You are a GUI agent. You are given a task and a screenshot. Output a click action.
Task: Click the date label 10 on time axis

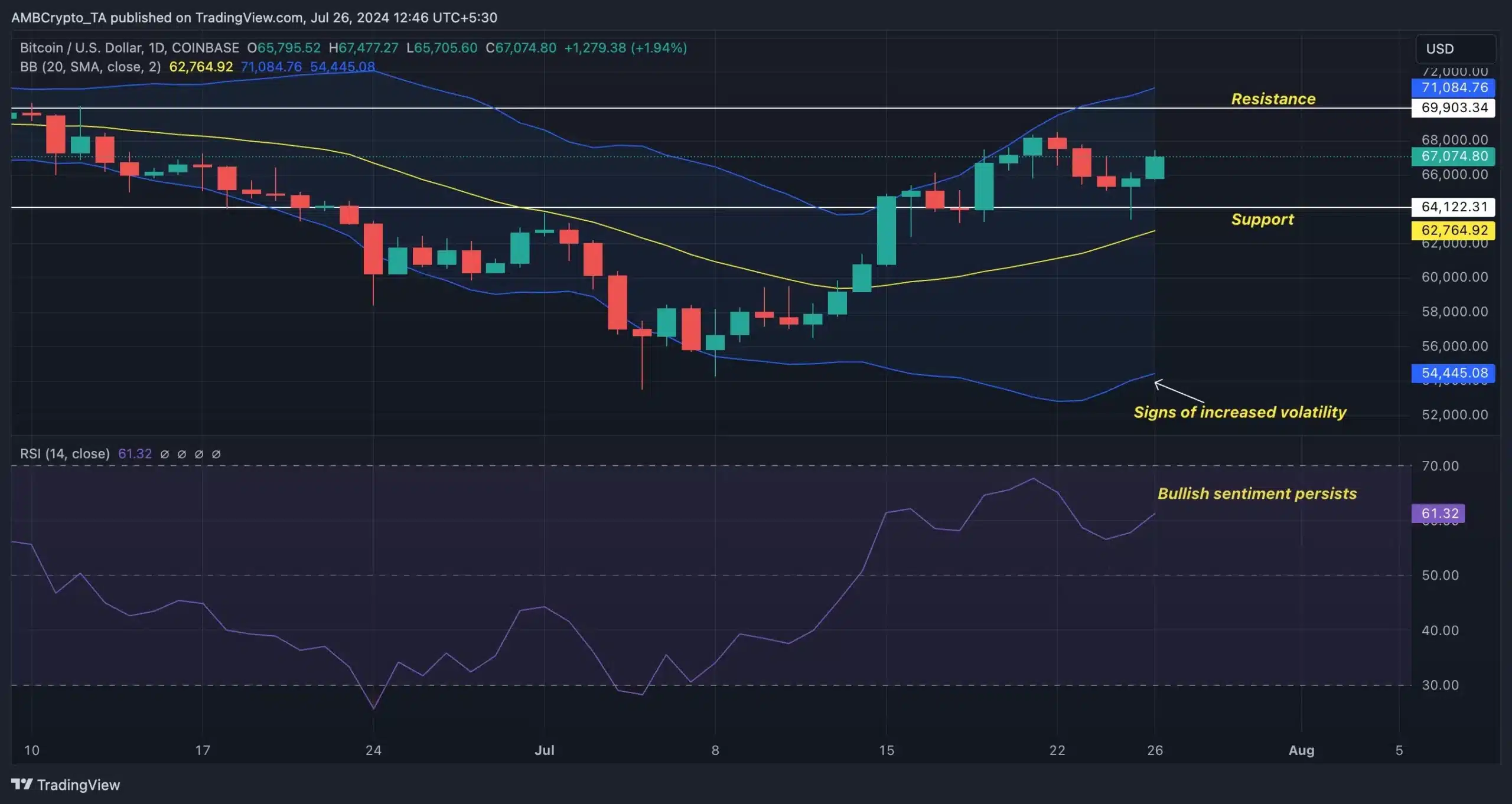31,750
